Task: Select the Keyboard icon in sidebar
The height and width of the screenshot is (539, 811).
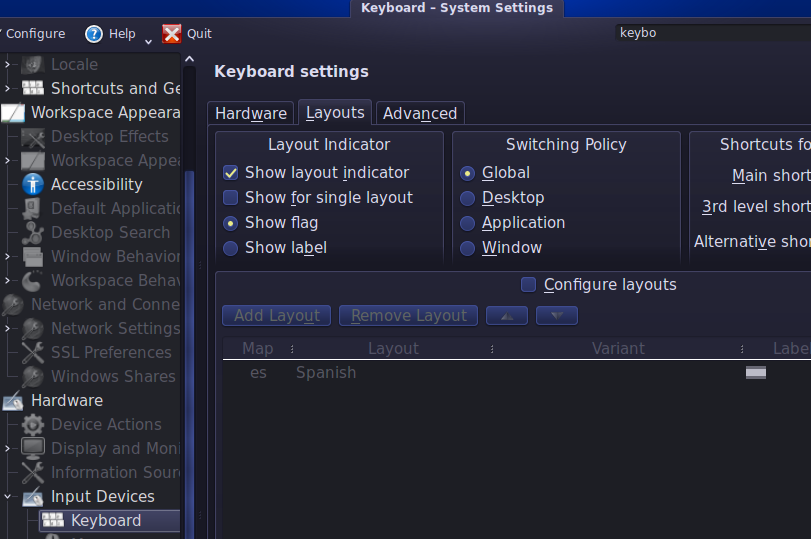Action: pos(53,520)
